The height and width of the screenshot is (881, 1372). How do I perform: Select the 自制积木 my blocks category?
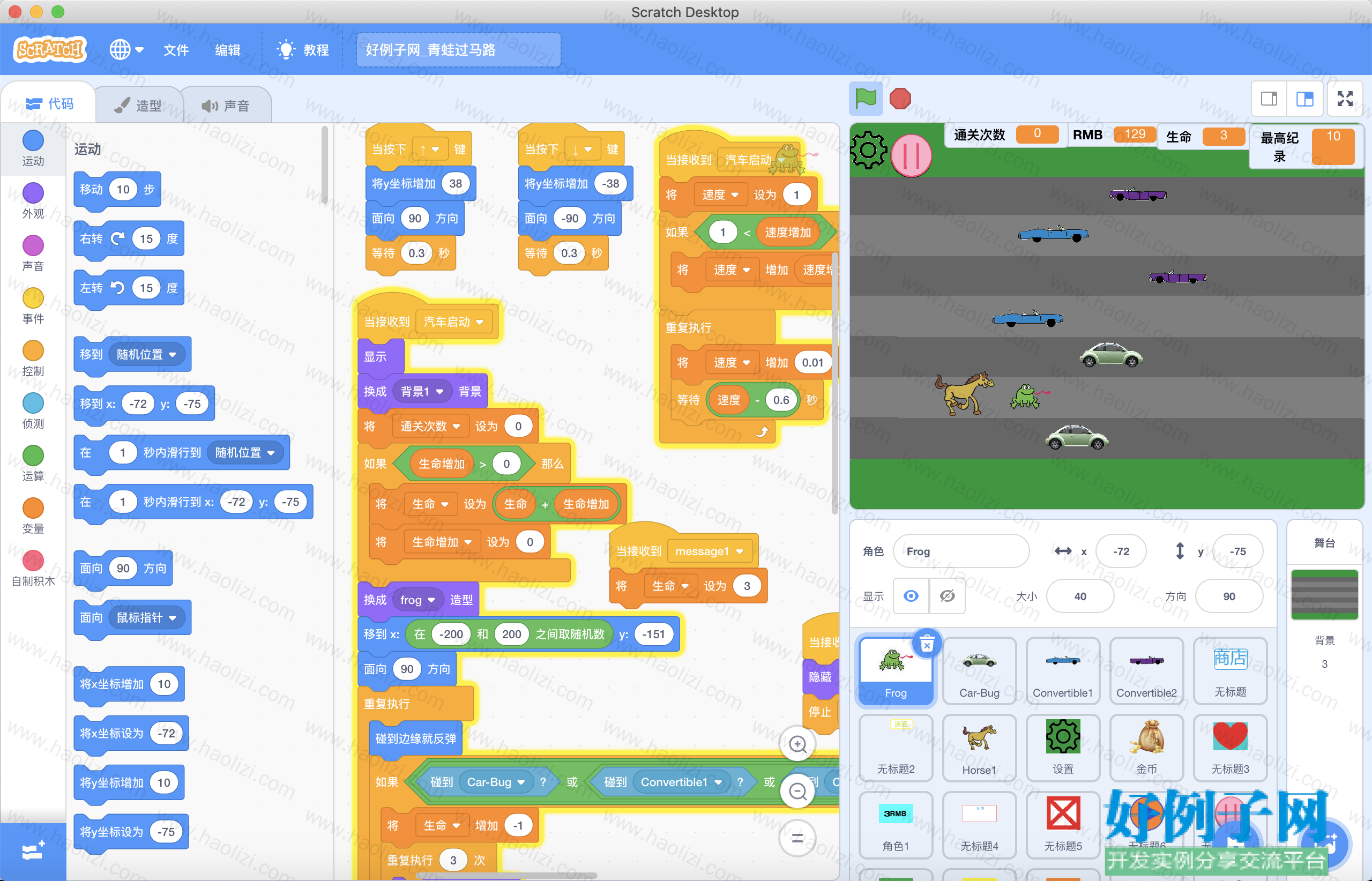click(x=33, y=569)
